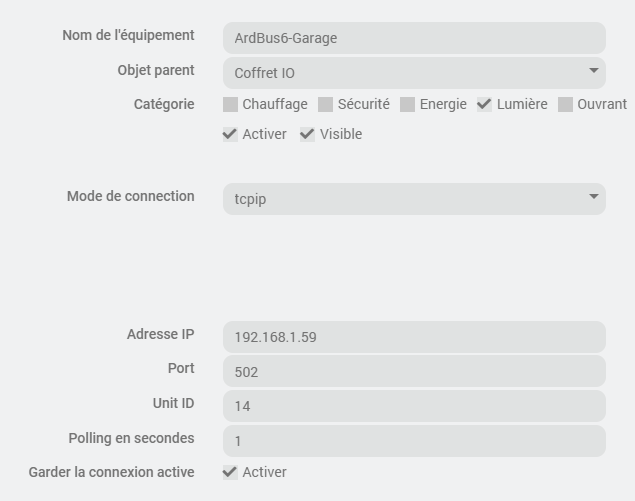Tick the Energie category checkbox
Screen dimensions: 635x501
(x=408, y=104)
